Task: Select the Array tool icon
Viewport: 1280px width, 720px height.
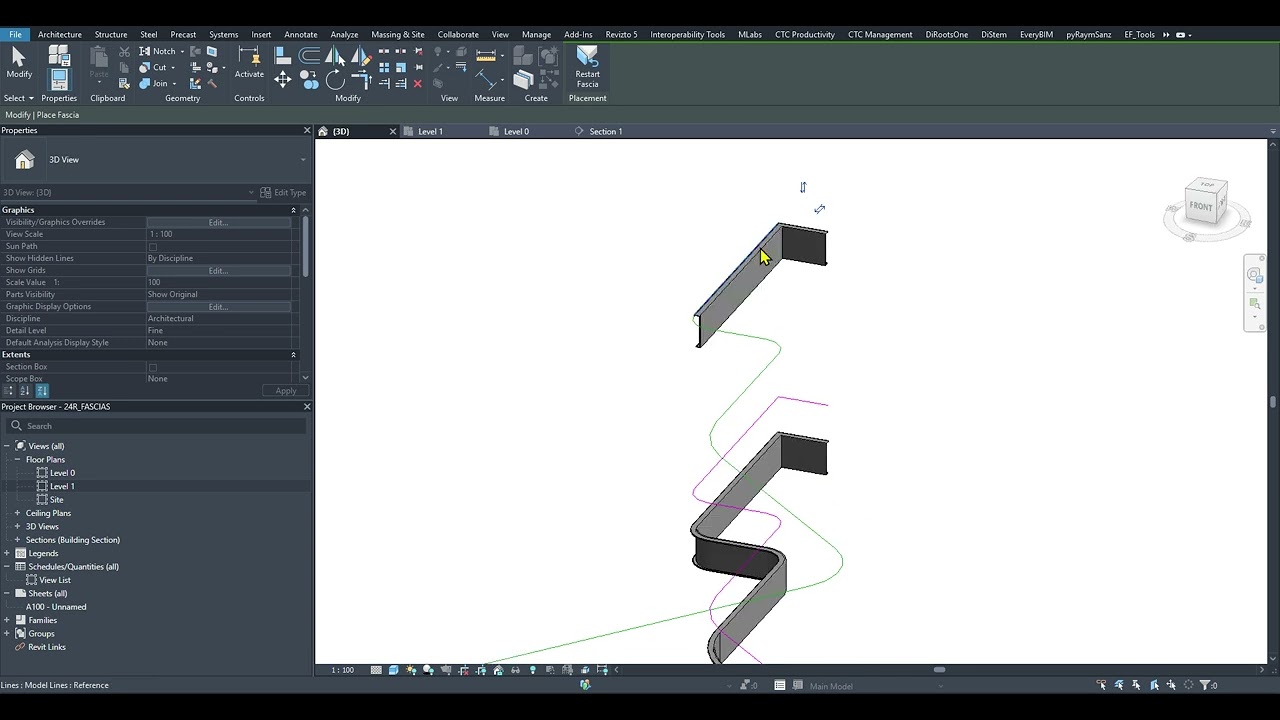Action: point(384,67)
